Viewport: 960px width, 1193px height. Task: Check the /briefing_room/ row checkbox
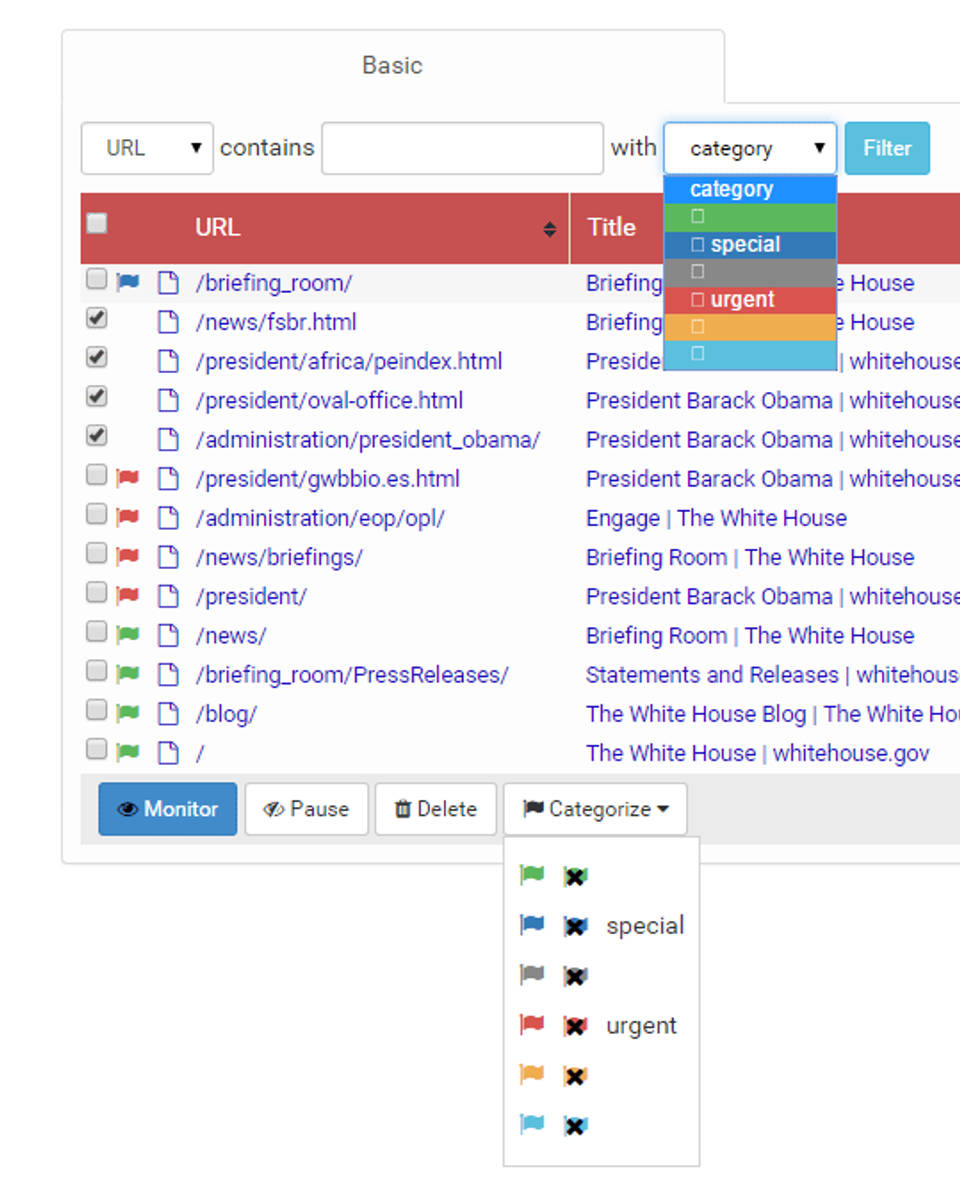pos(97,278)
